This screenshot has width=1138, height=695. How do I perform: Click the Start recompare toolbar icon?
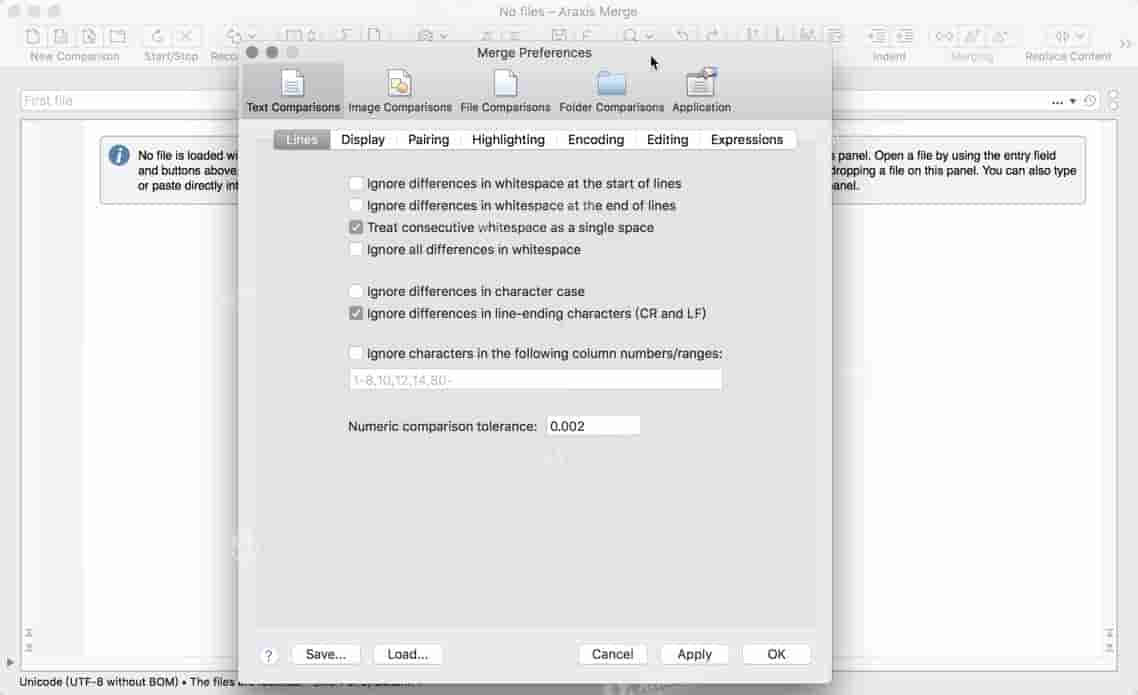(x=157, y=36)
